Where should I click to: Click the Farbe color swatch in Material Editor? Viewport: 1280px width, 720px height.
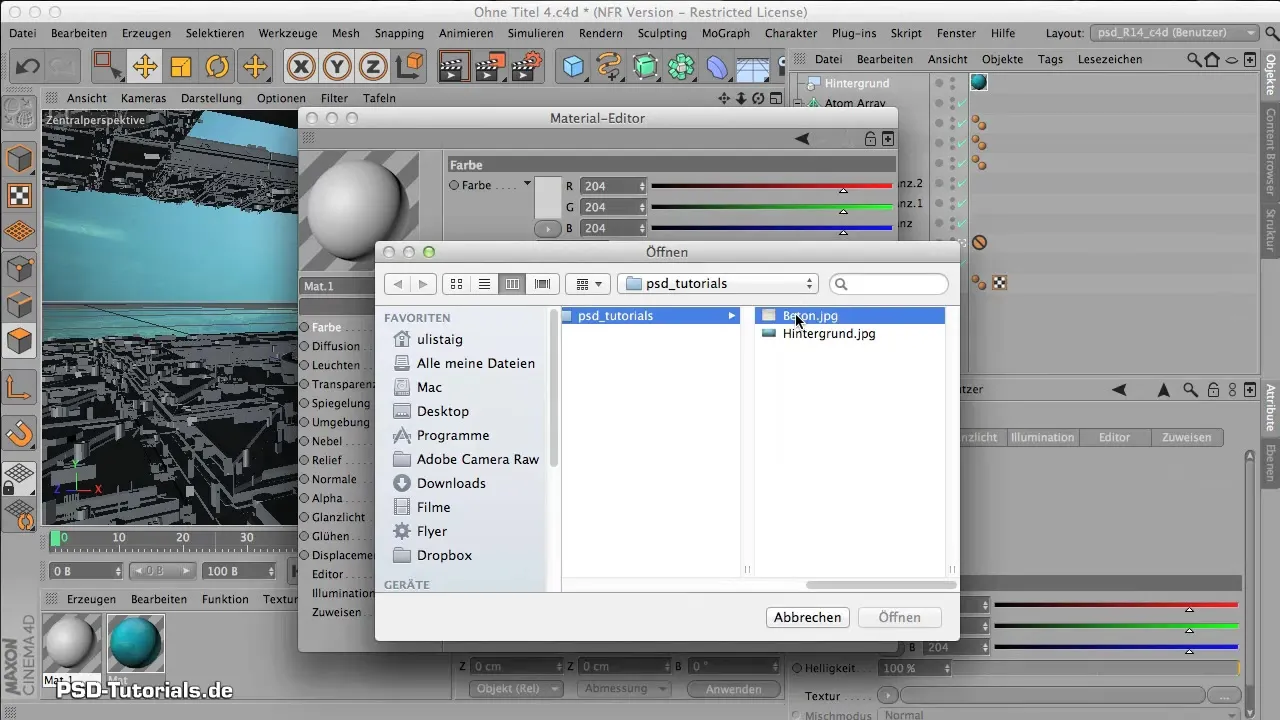pyautogui.click(x=547, y=197)
